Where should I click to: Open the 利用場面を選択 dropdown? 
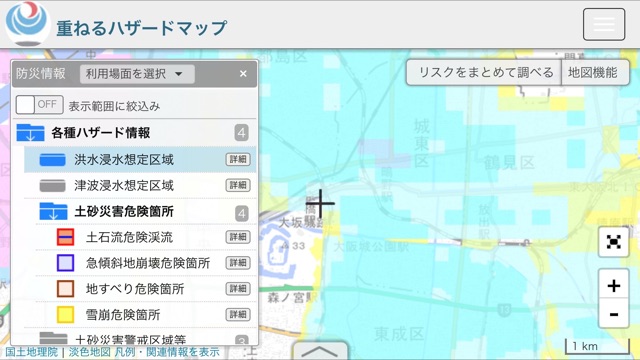point(137,74)
